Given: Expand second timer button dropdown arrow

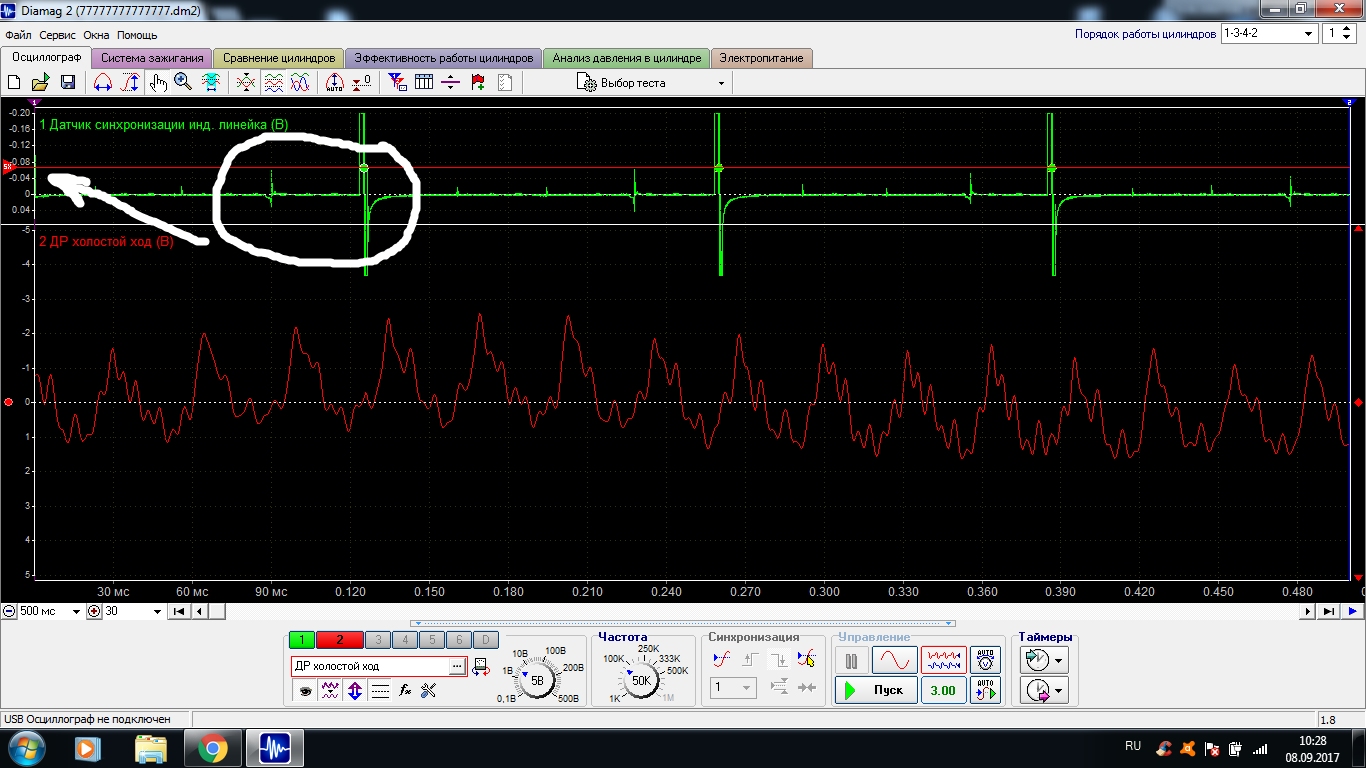Looking at the screenshot, I should pos(1060,690).
